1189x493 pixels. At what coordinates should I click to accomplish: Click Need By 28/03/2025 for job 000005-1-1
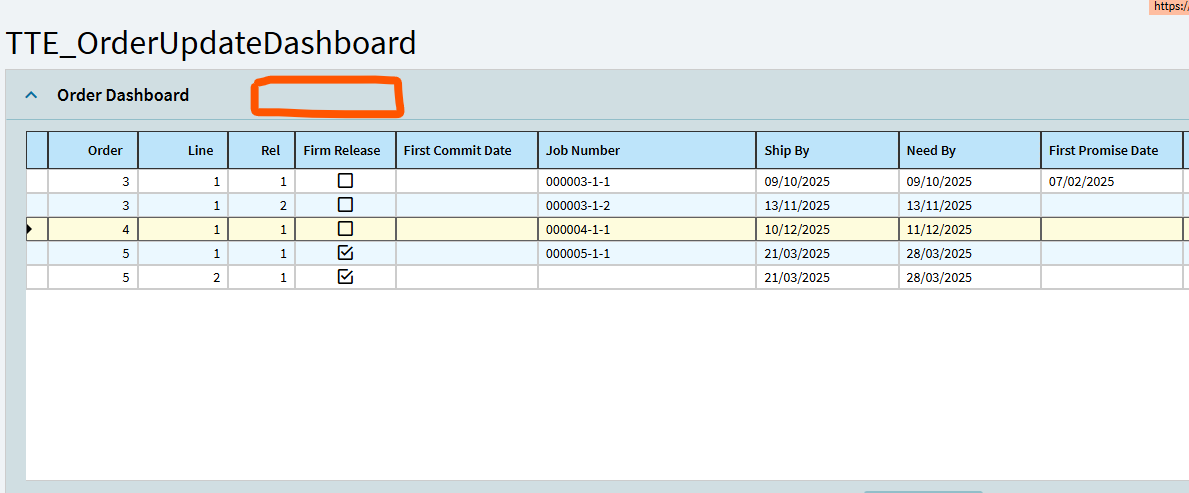970,253
